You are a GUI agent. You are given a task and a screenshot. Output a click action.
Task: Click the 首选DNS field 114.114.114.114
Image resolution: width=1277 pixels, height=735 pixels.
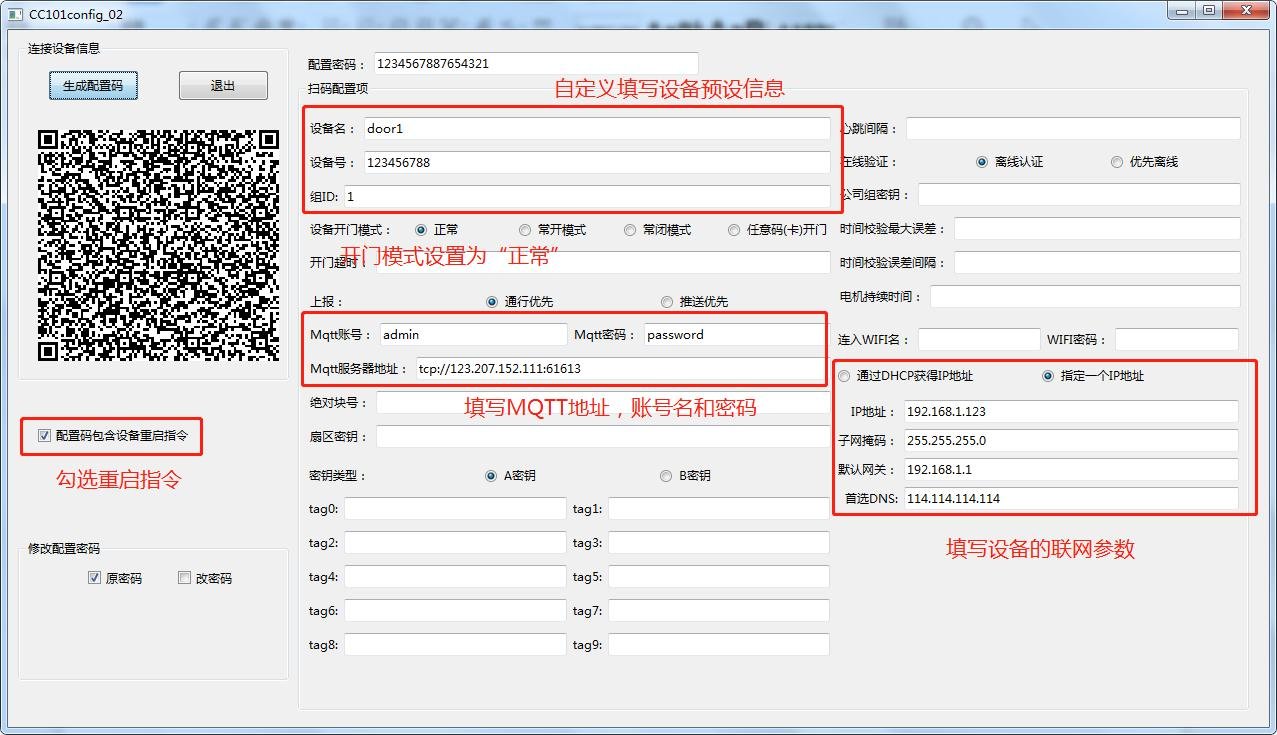click(1070, 499)
